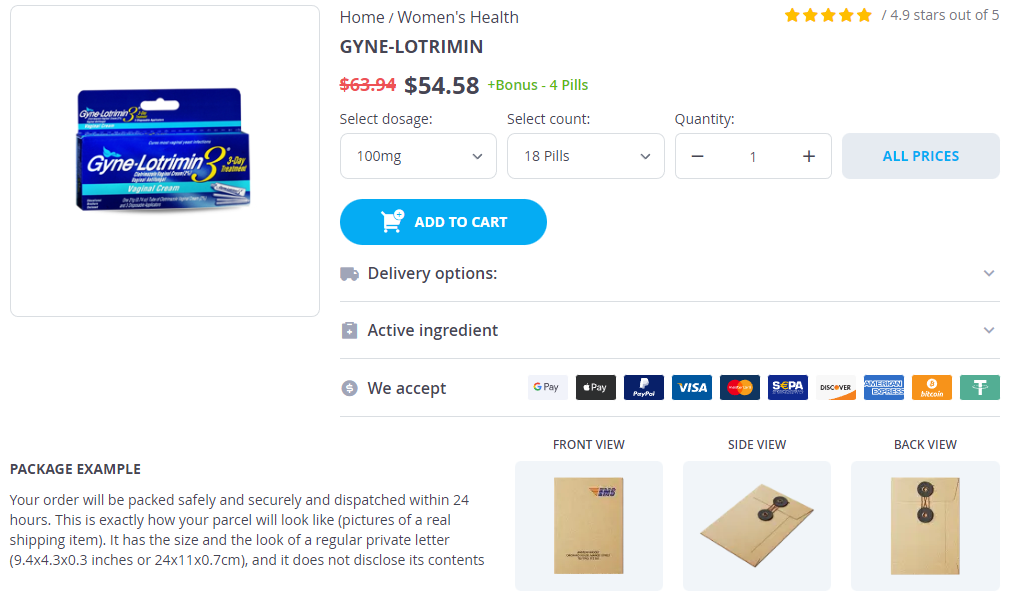Increase quantity with the plus button
This screenshot has height=607, width=1014.
(x=809, y=156)
